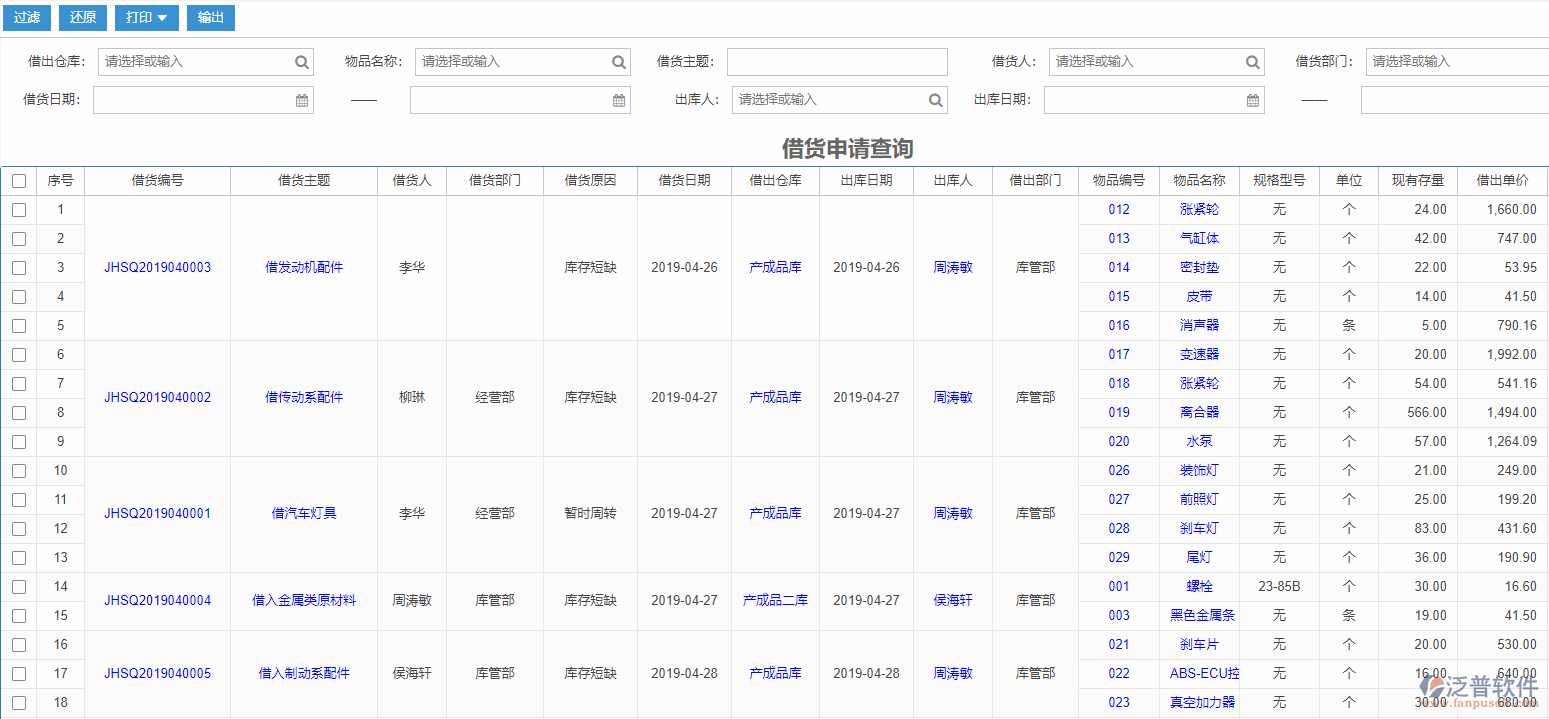Expand the 打印 dropdown button
This screenshot has width=1549, height=719.
pyautogui.click(x=147, y=18)
